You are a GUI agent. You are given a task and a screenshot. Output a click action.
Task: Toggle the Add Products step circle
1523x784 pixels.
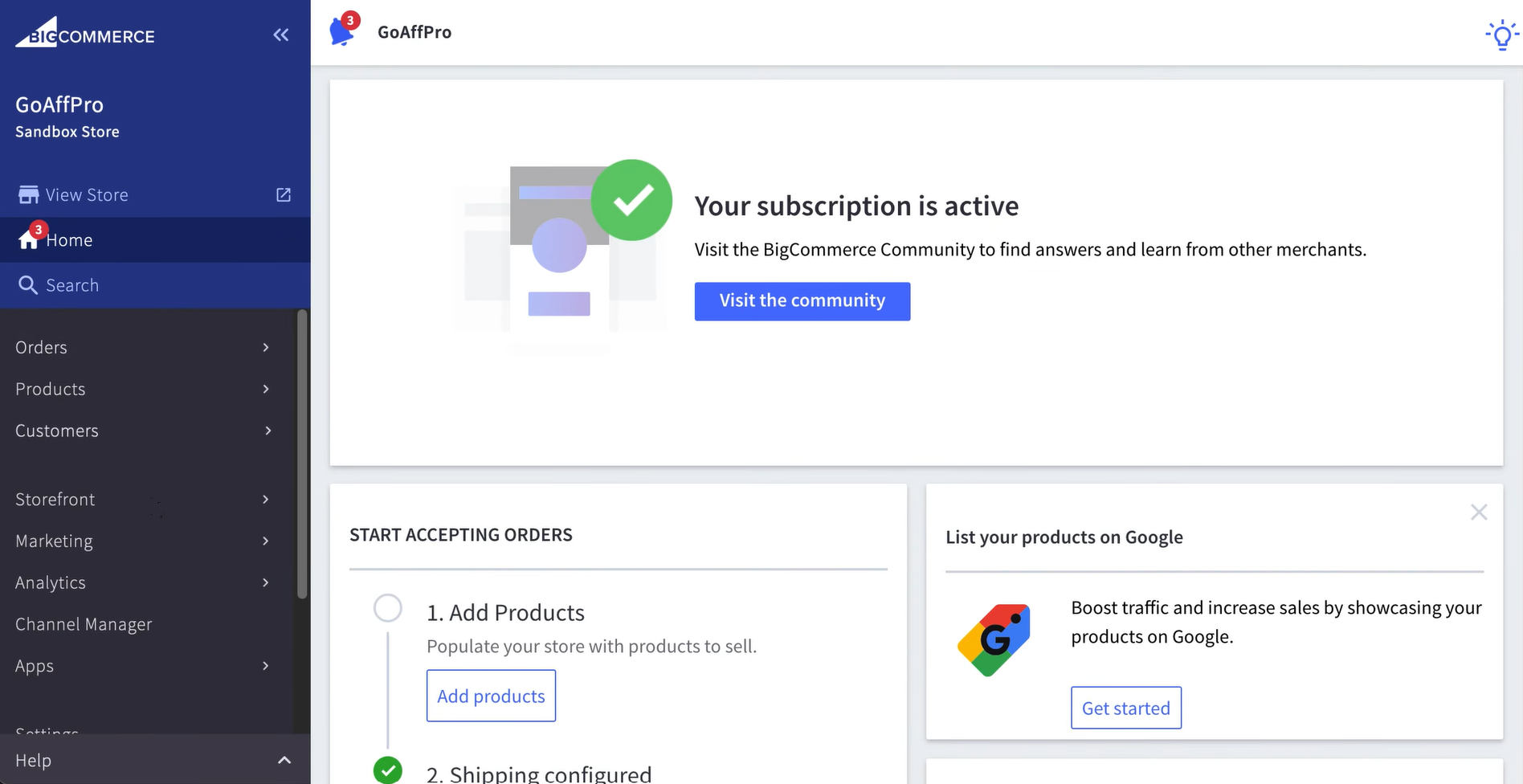coord(388,608)
